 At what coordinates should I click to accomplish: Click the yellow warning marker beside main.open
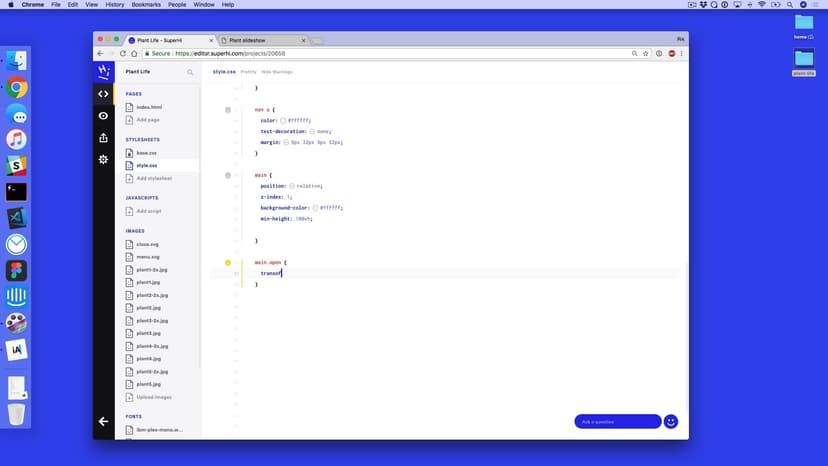click(228, 262)
